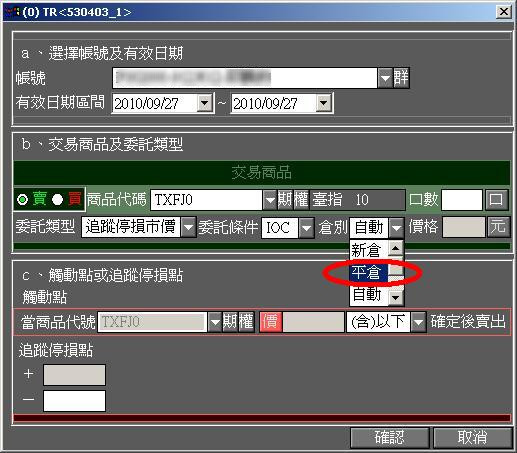
Task: Click the red 價 price button in trigger row
Action: [270, 322]
